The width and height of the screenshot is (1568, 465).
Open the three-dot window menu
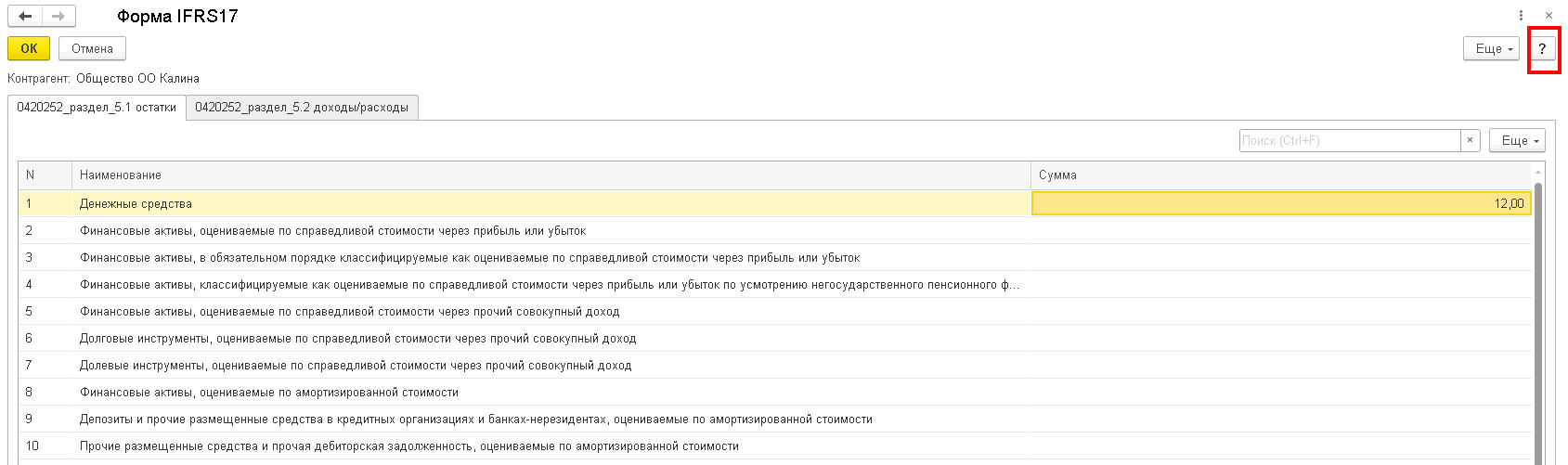pos(1521,16)
